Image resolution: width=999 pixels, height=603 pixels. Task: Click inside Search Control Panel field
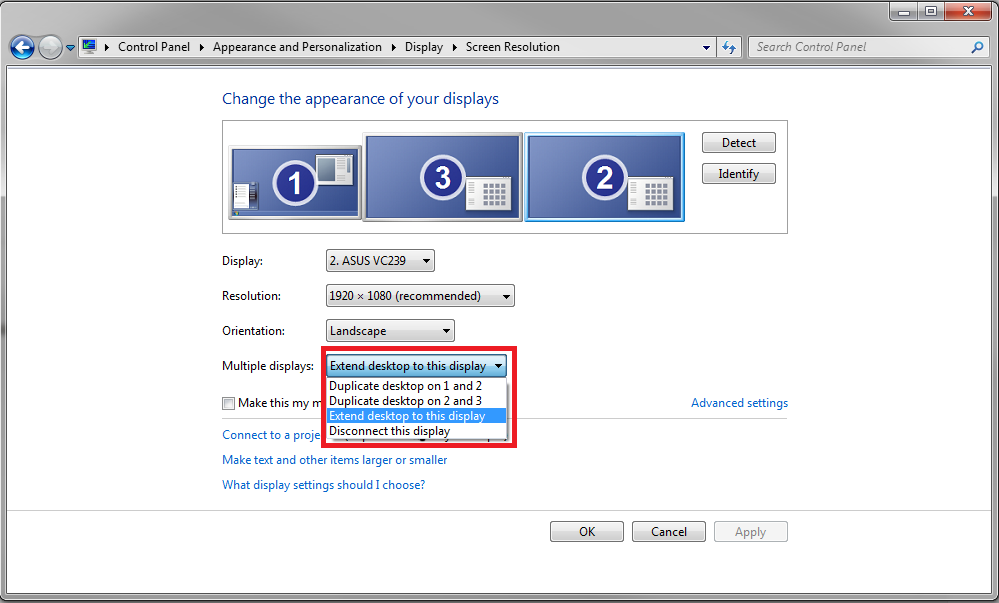click(860, 47)
